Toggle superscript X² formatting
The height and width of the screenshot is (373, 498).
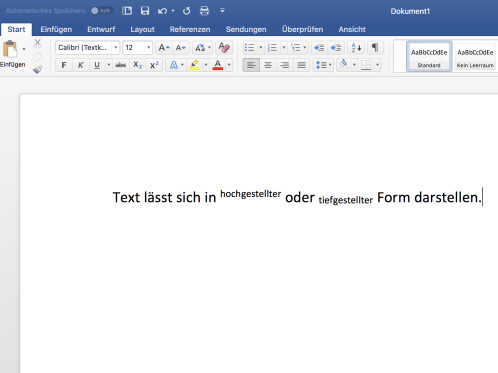[154, 65]
